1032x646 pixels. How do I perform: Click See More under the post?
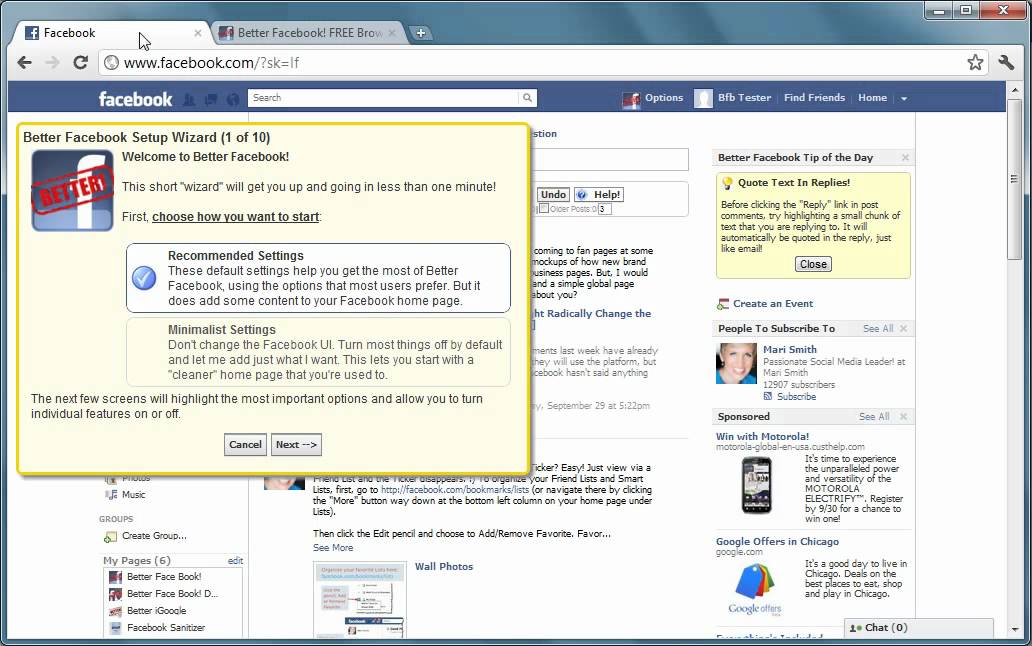tap(333, 548)
